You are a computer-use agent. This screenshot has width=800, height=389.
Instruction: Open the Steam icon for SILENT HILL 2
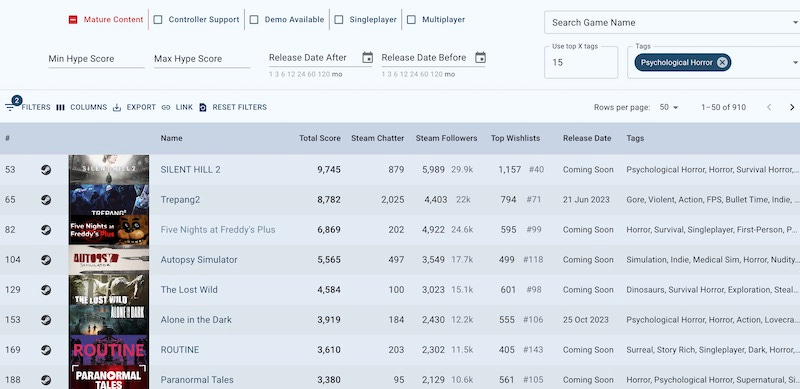(46, 169)
